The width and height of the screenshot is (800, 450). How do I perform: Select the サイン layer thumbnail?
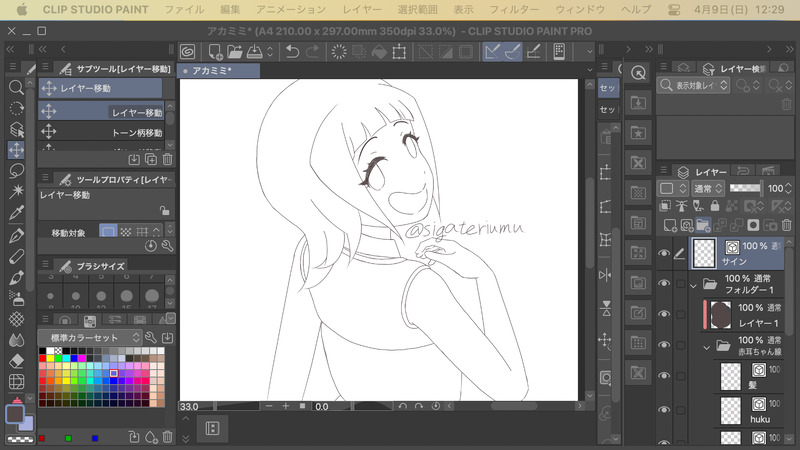[704, 253]
